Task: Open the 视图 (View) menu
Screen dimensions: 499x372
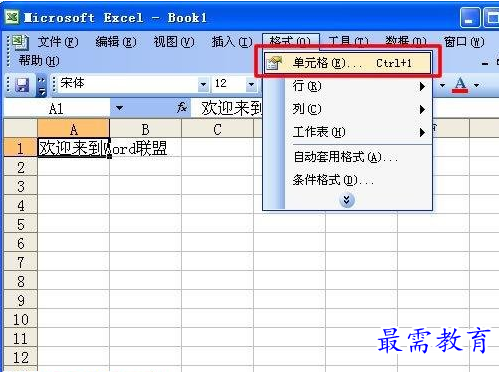Action: 174,42
